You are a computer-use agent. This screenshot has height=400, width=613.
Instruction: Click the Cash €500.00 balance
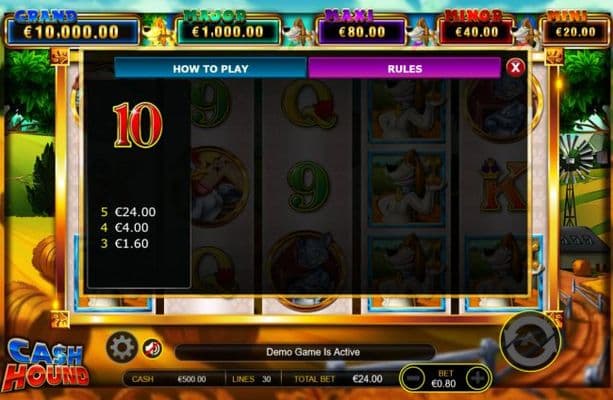pyautogui.click(x=169, y=379)
